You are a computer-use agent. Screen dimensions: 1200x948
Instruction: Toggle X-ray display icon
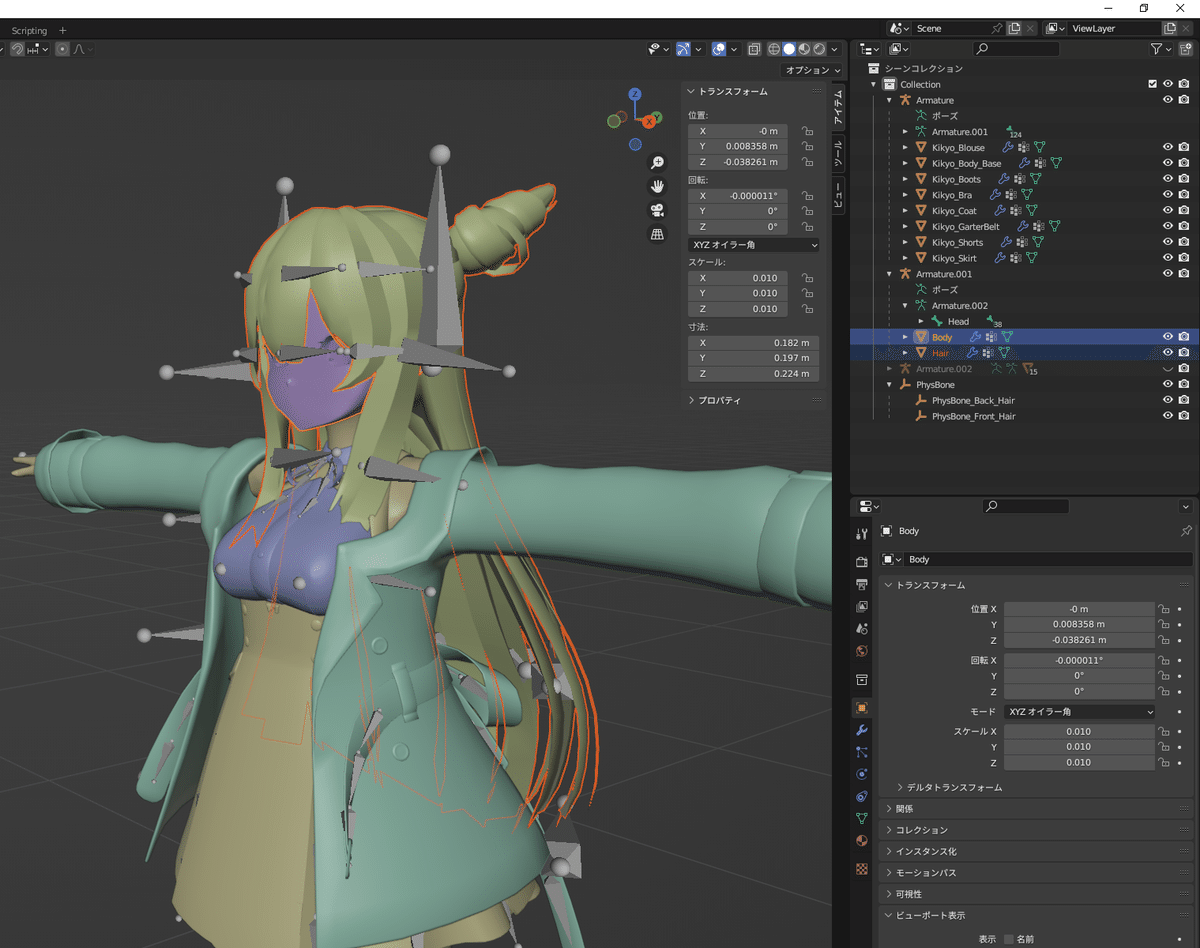pyautogui.click(x=754, y=48)
